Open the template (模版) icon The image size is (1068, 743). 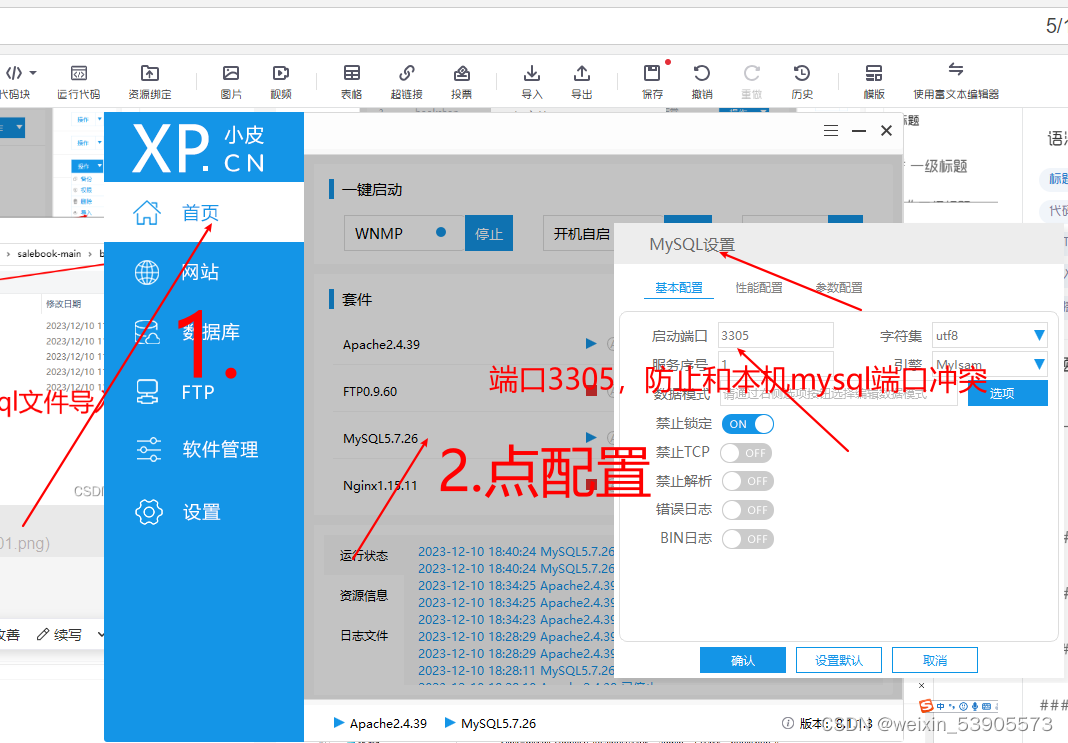[874, 73]
